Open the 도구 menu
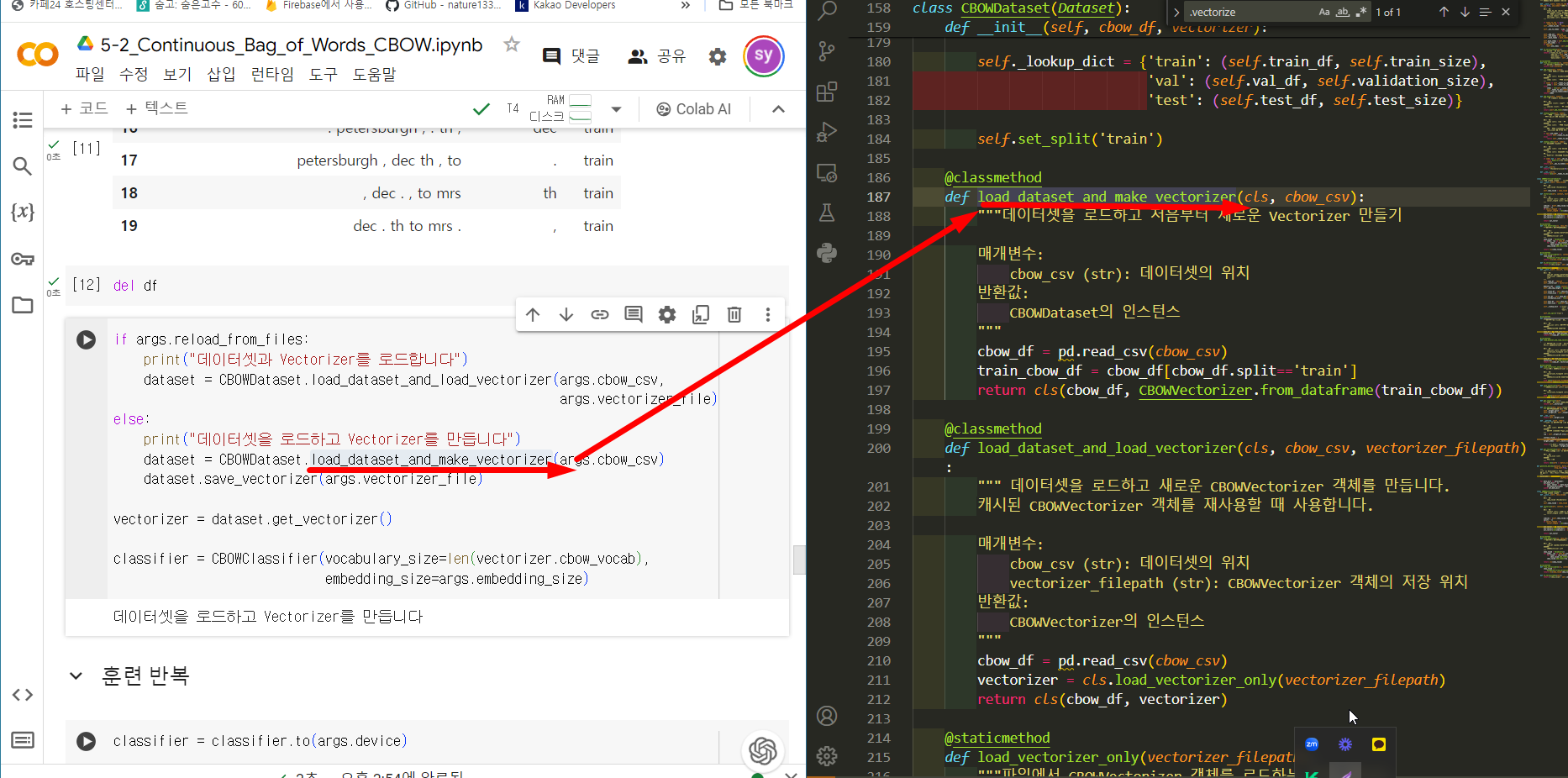The height and width of the screenshot is (778, 1568). tap(324, 74)
